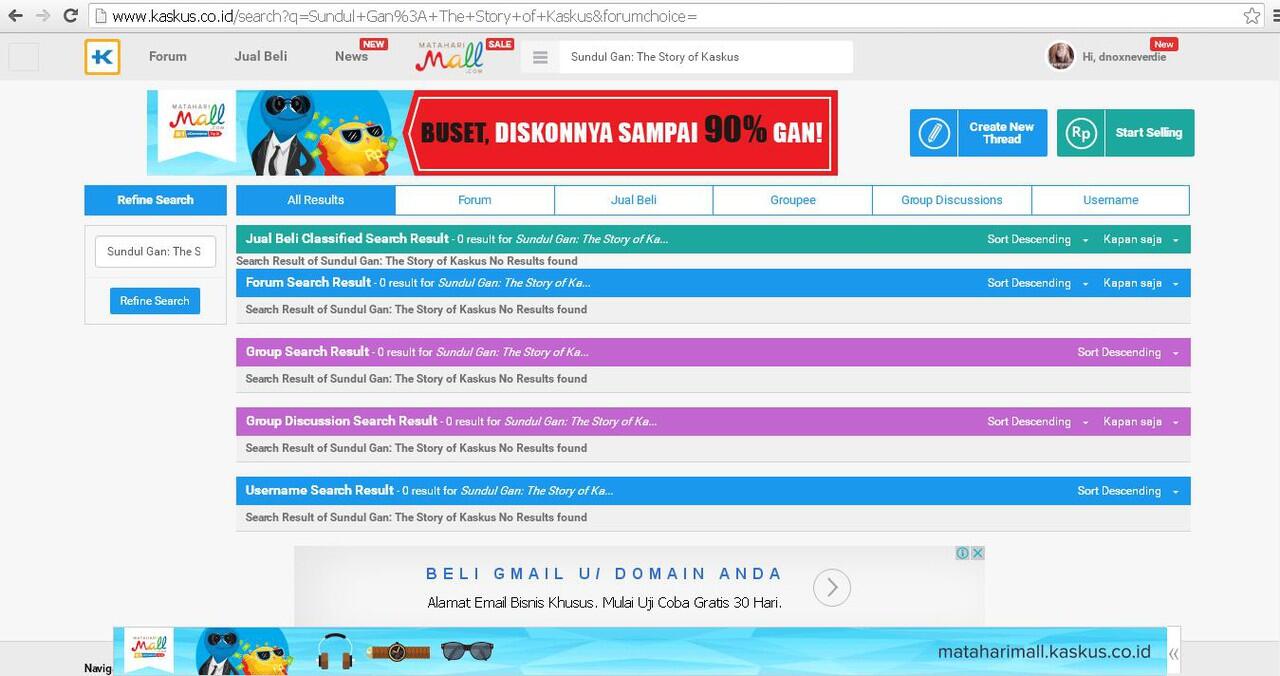The height and width of the screenshot is (676, 1280).
Task: Open matahariMall.kaskus.co.id bottom banner
Action: pyautogui.click(x=639, y=651)
